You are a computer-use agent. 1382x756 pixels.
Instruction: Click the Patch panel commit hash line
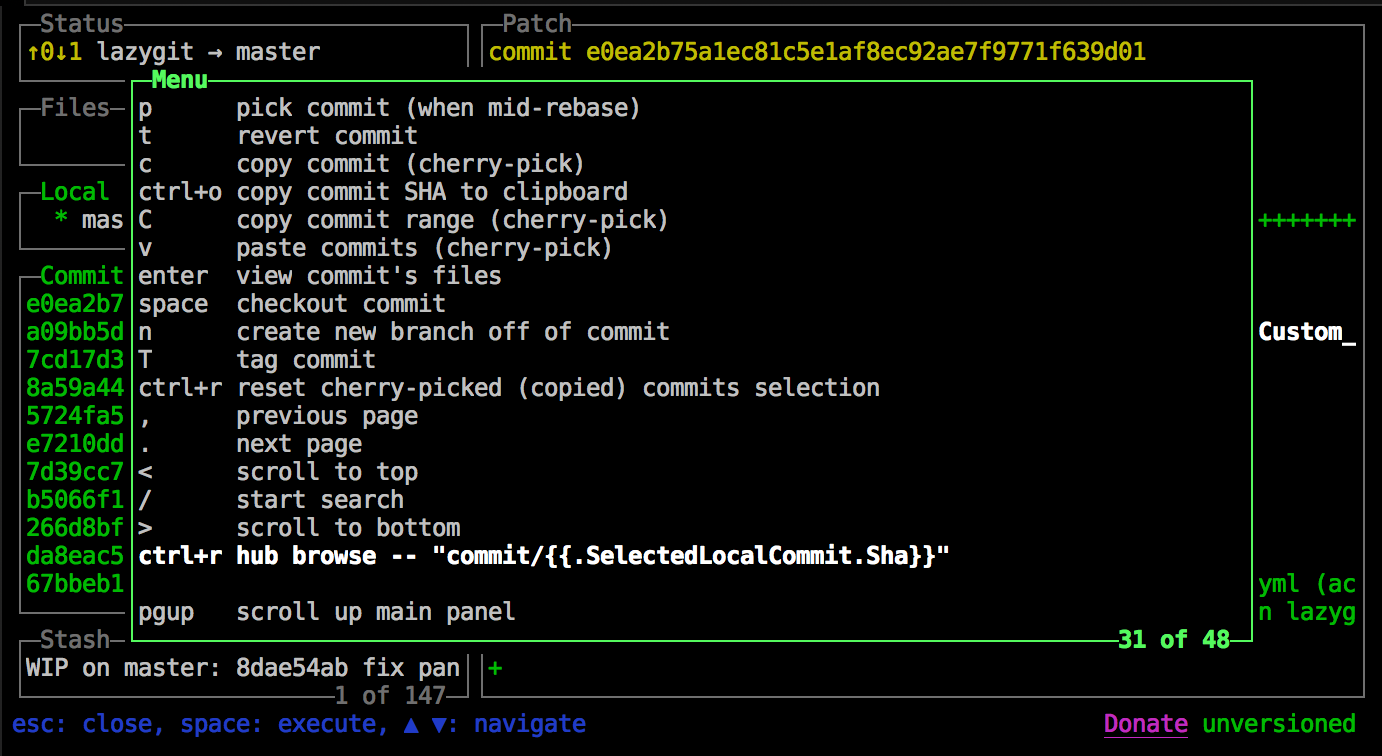[817, 51]
